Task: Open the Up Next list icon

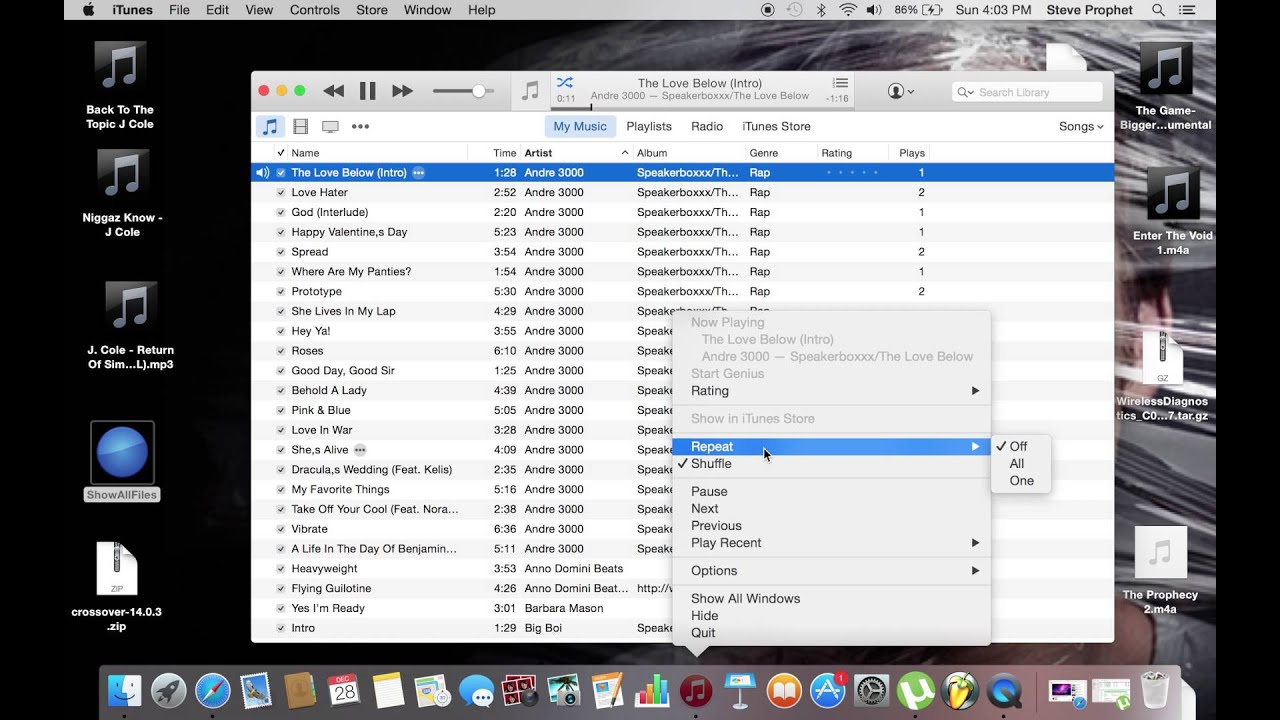Action: (x=840, y=83)
